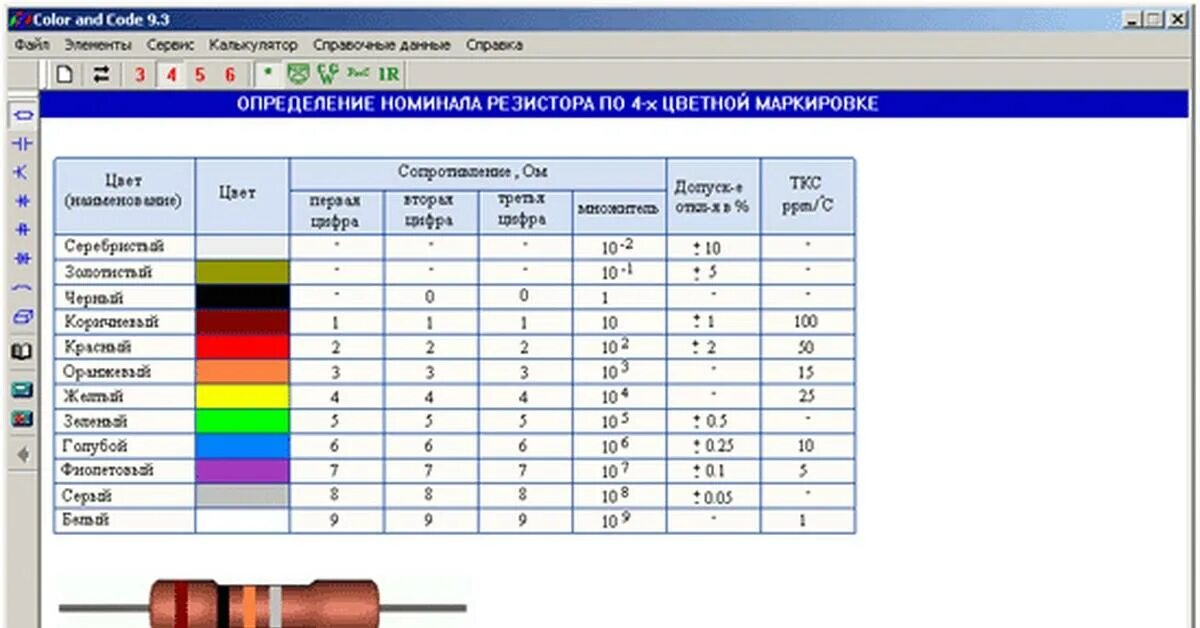
Task: Open the green IR marking icon
Action: point(389,73)
